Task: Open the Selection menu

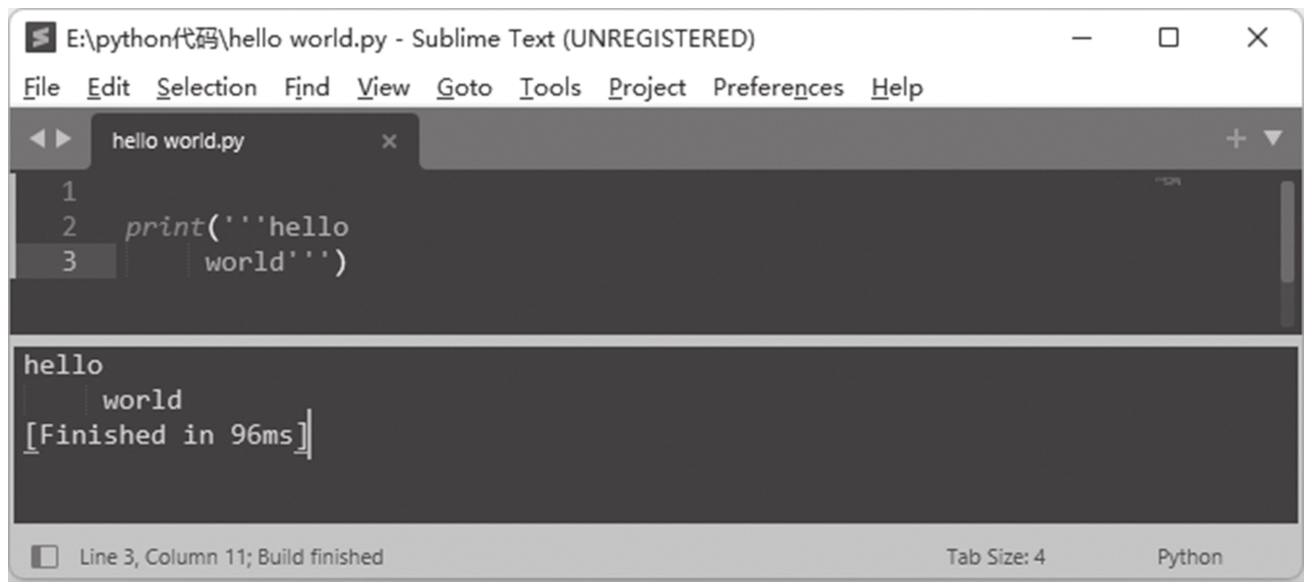Action: [x=206, y=88]
